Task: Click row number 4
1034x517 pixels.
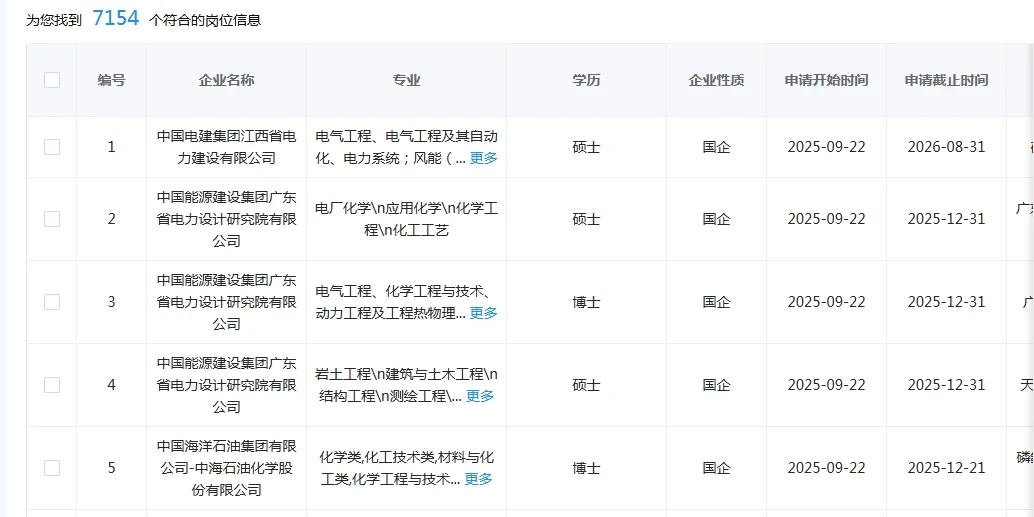Action: [111, 385]
